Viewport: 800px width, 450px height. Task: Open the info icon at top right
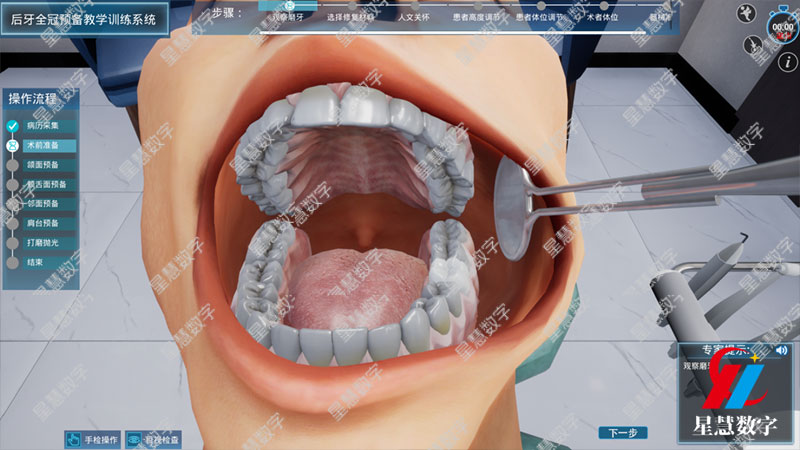pyautogui.click(x=782, y=61)
